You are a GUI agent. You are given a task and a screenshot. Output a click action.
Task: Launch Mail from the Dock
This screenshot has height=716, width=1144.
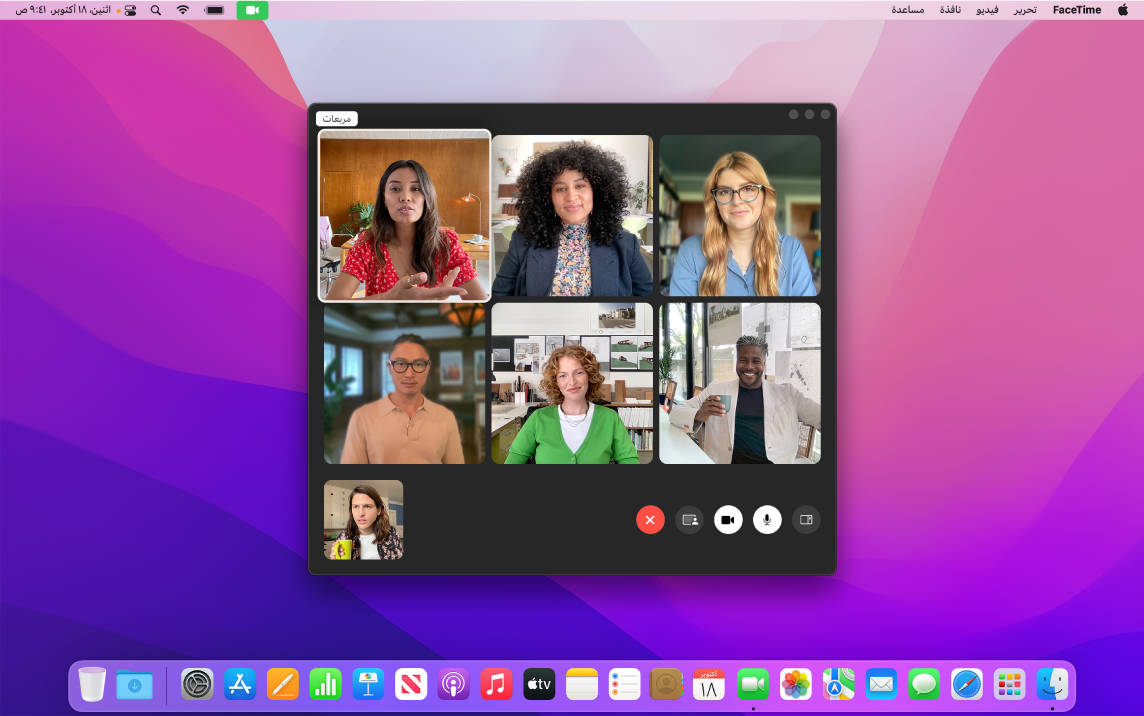tap(881, 685)
